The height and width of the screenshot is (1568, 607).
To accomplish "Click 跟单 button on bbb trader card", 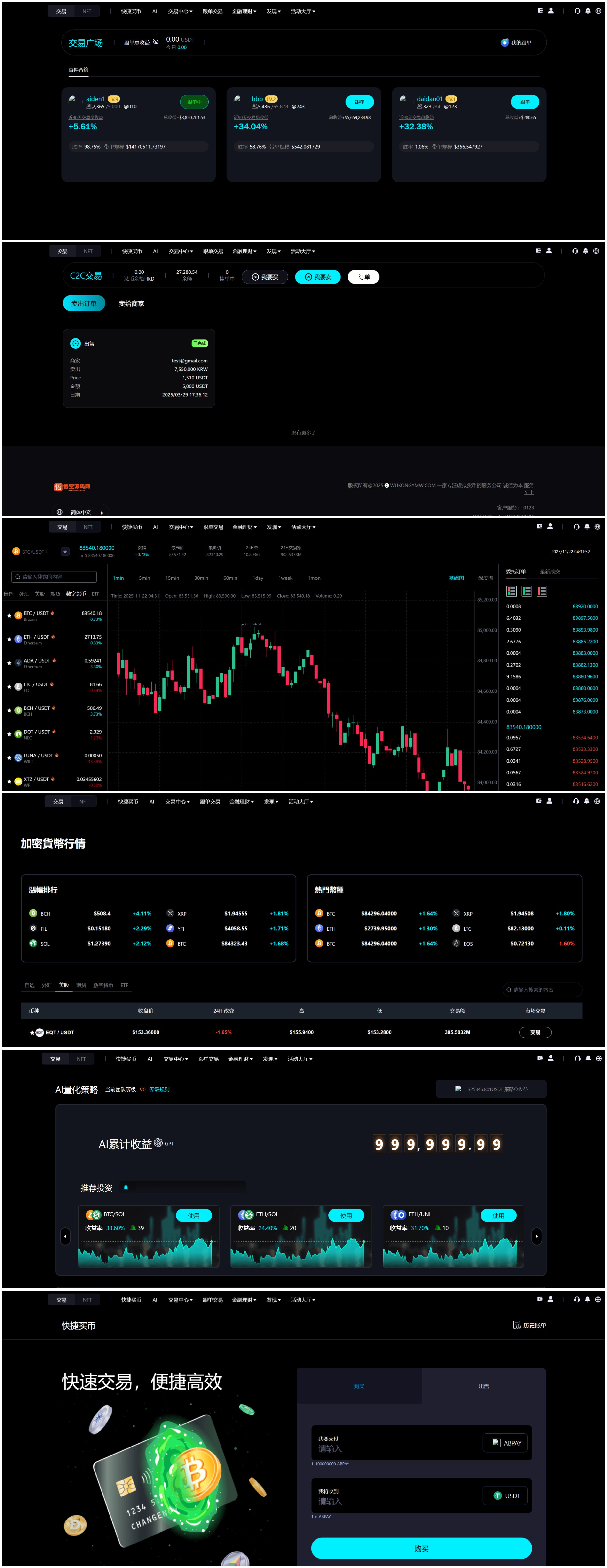I will pos(359,102).
